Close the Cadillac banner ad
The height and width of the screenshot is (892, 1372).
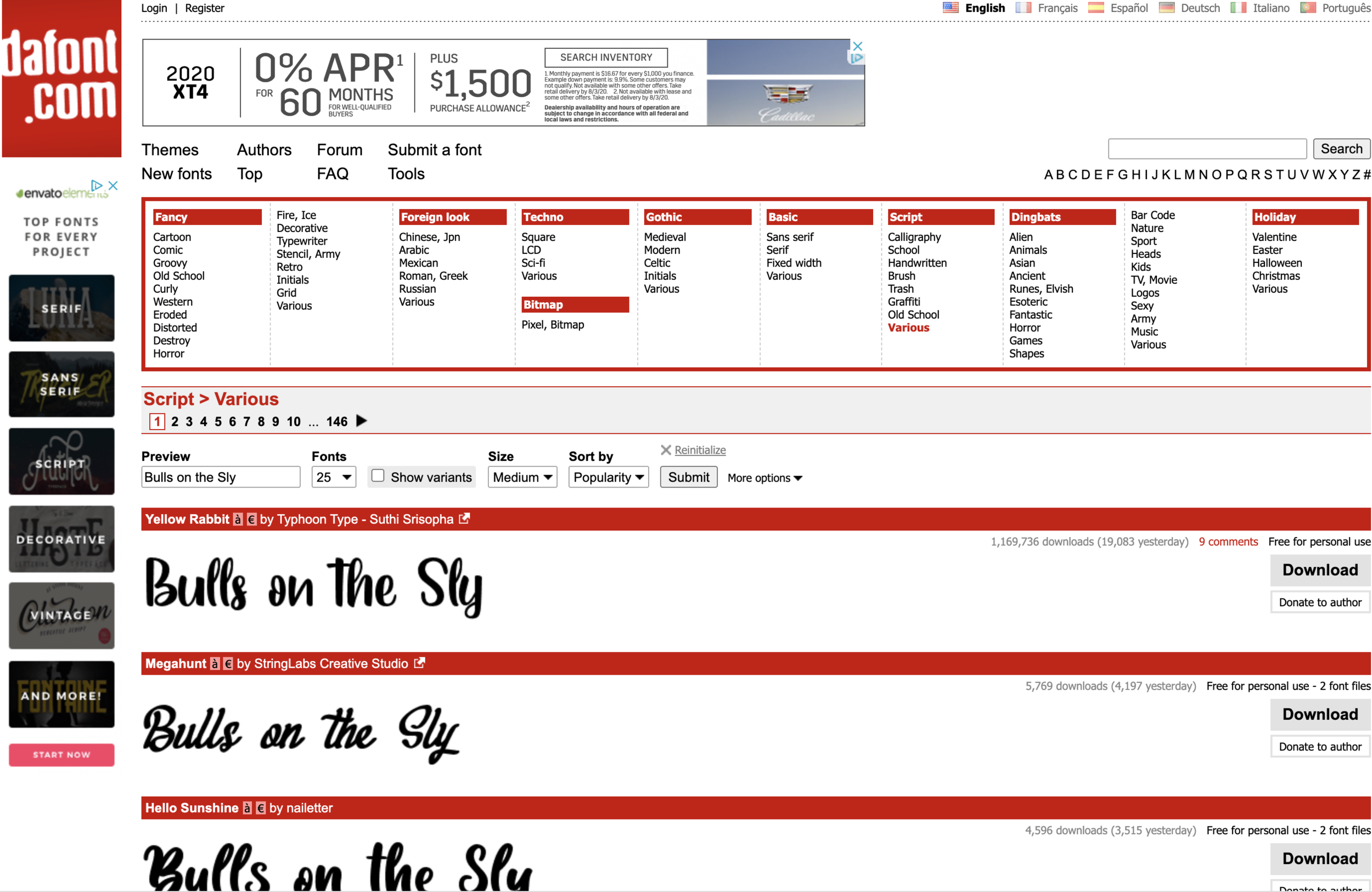point(857,46)
